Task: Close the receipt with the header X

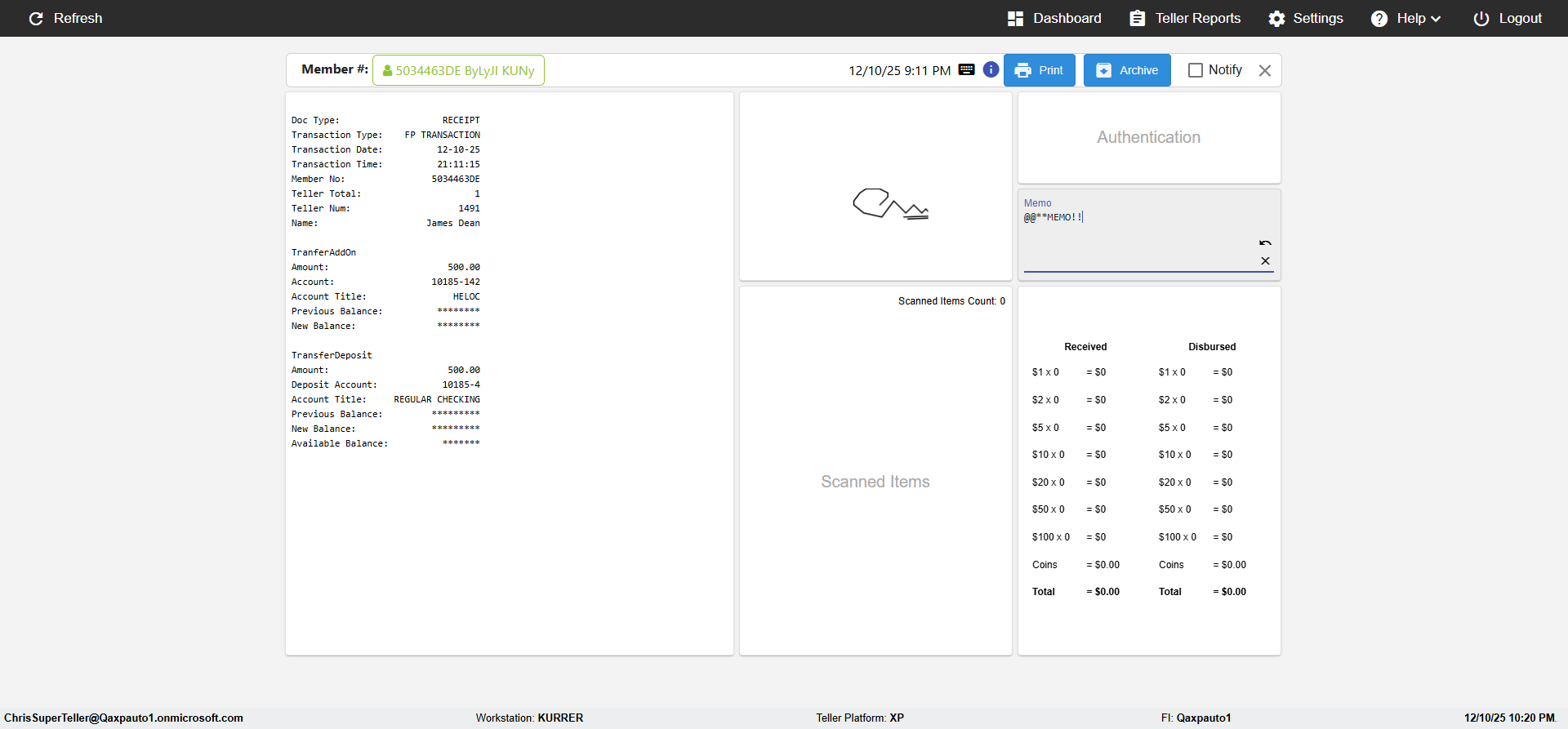Action: click(x=1265, y=70)
